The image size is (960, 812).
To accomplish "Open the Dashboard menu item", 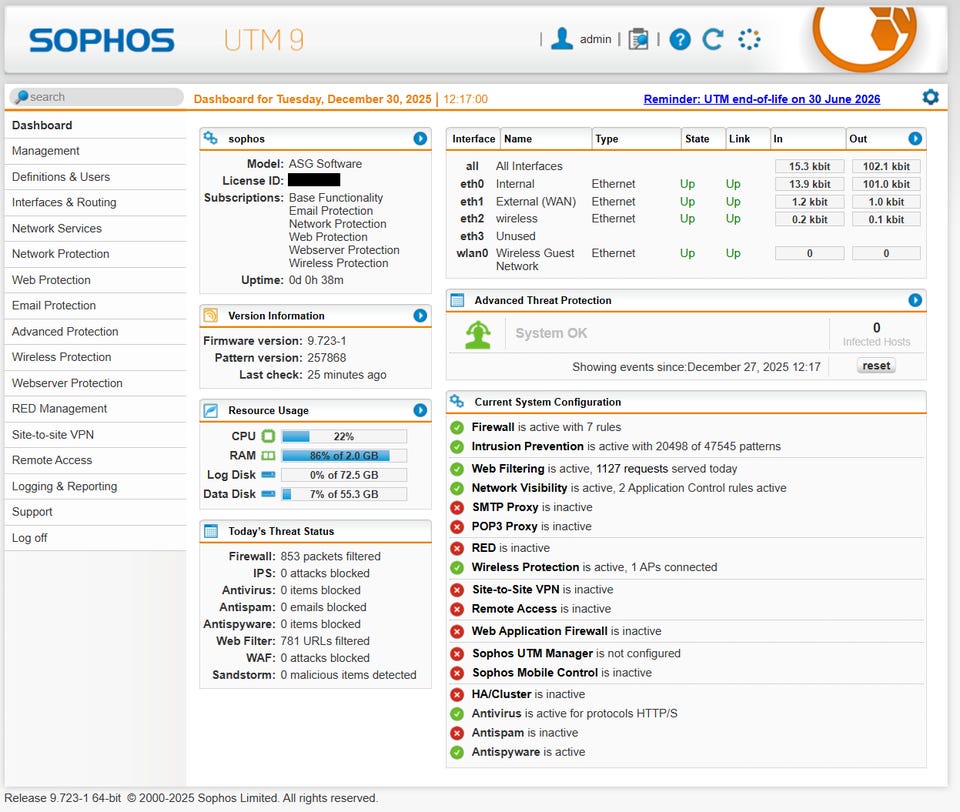I will (x=95, y=125).
